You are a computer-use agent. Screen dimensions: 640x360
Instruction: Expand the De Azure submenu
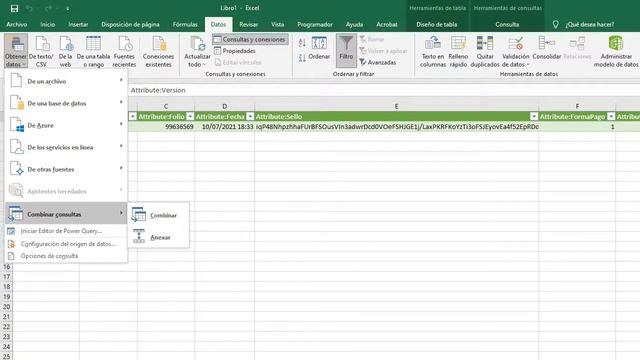tap(66, 125)
